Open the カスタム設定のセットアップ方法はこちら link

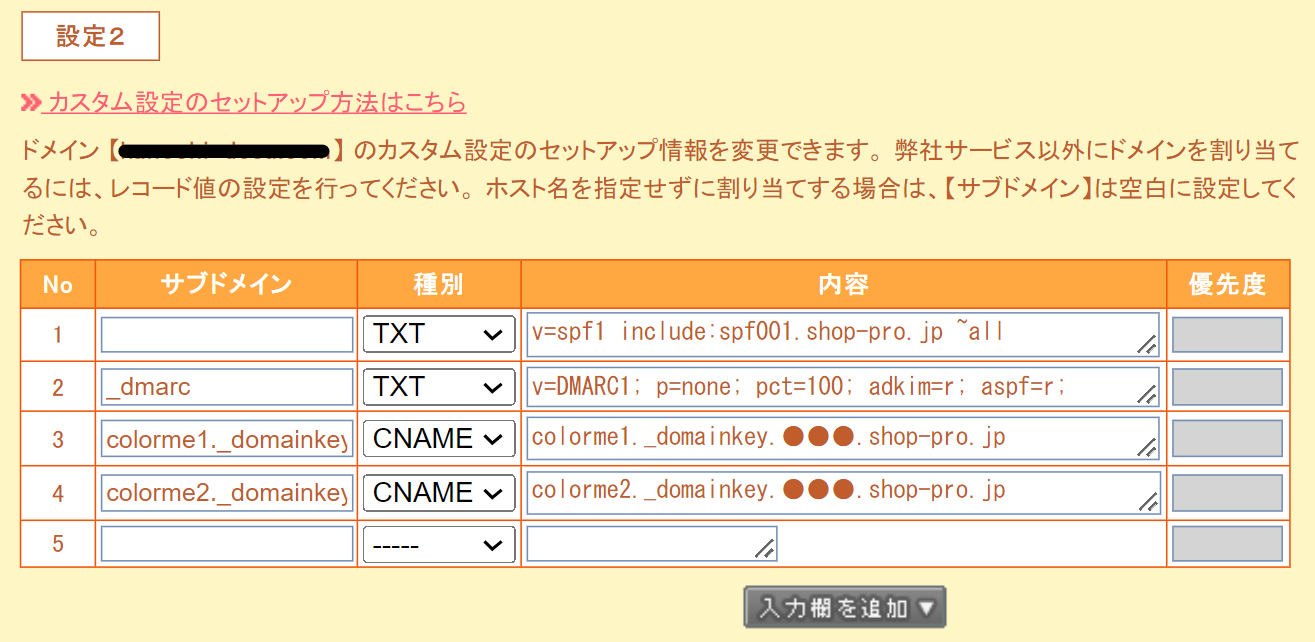coord(255,102)
